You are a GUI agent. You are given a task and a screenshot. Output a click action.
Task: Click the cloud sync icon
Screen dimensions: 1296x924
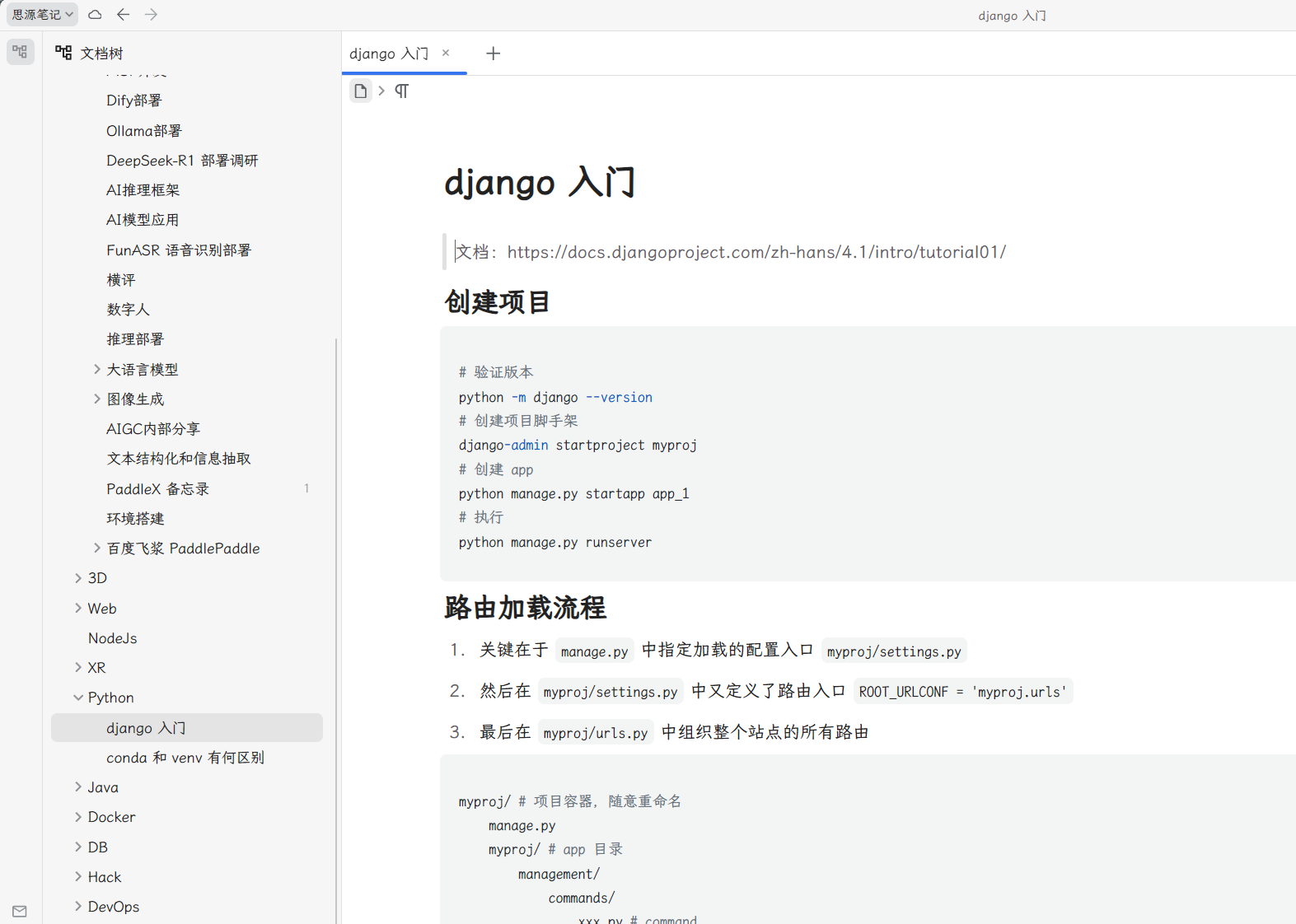pos(95,15)
